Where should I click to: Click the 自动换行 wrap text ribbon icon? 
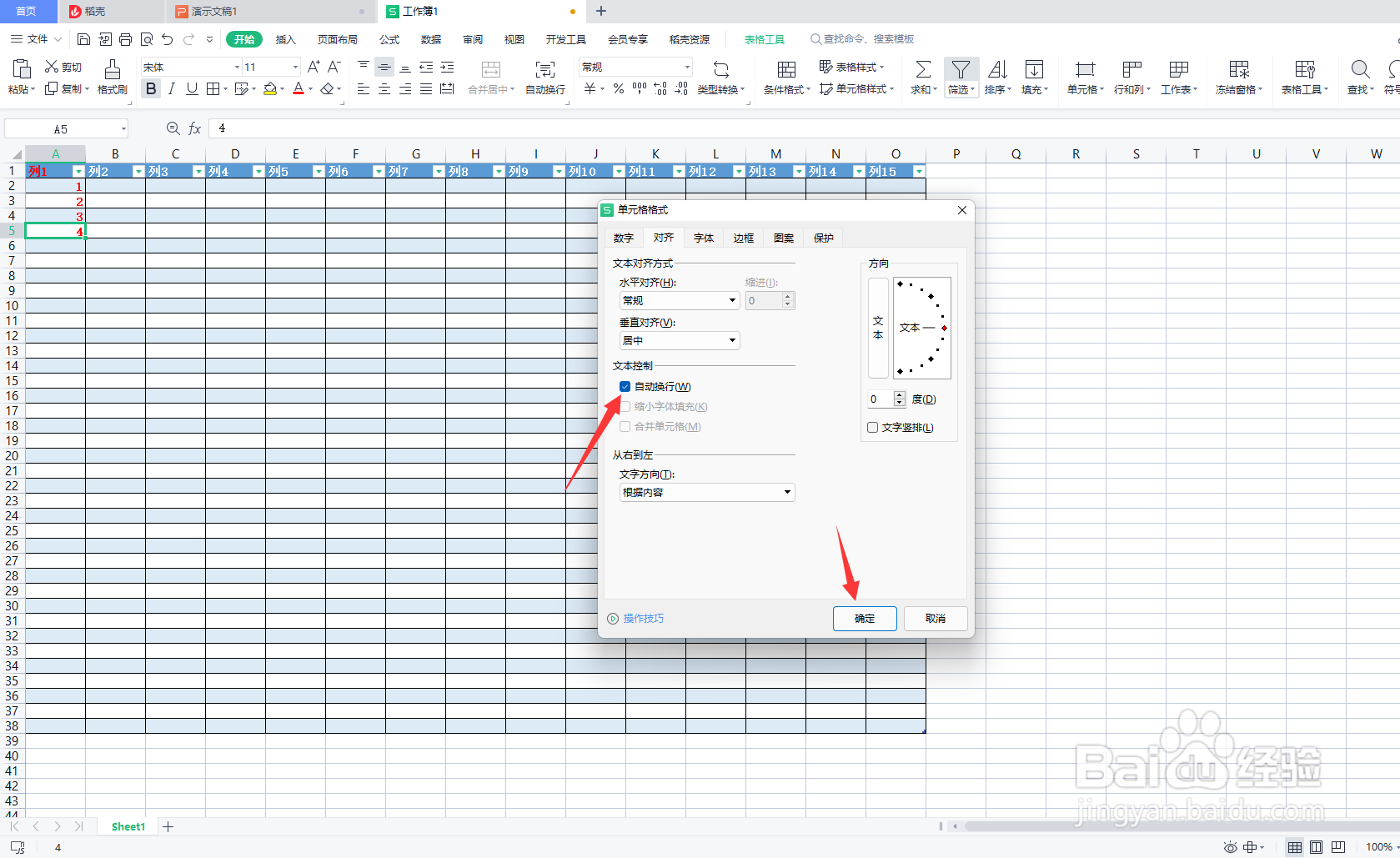(545, 69)
